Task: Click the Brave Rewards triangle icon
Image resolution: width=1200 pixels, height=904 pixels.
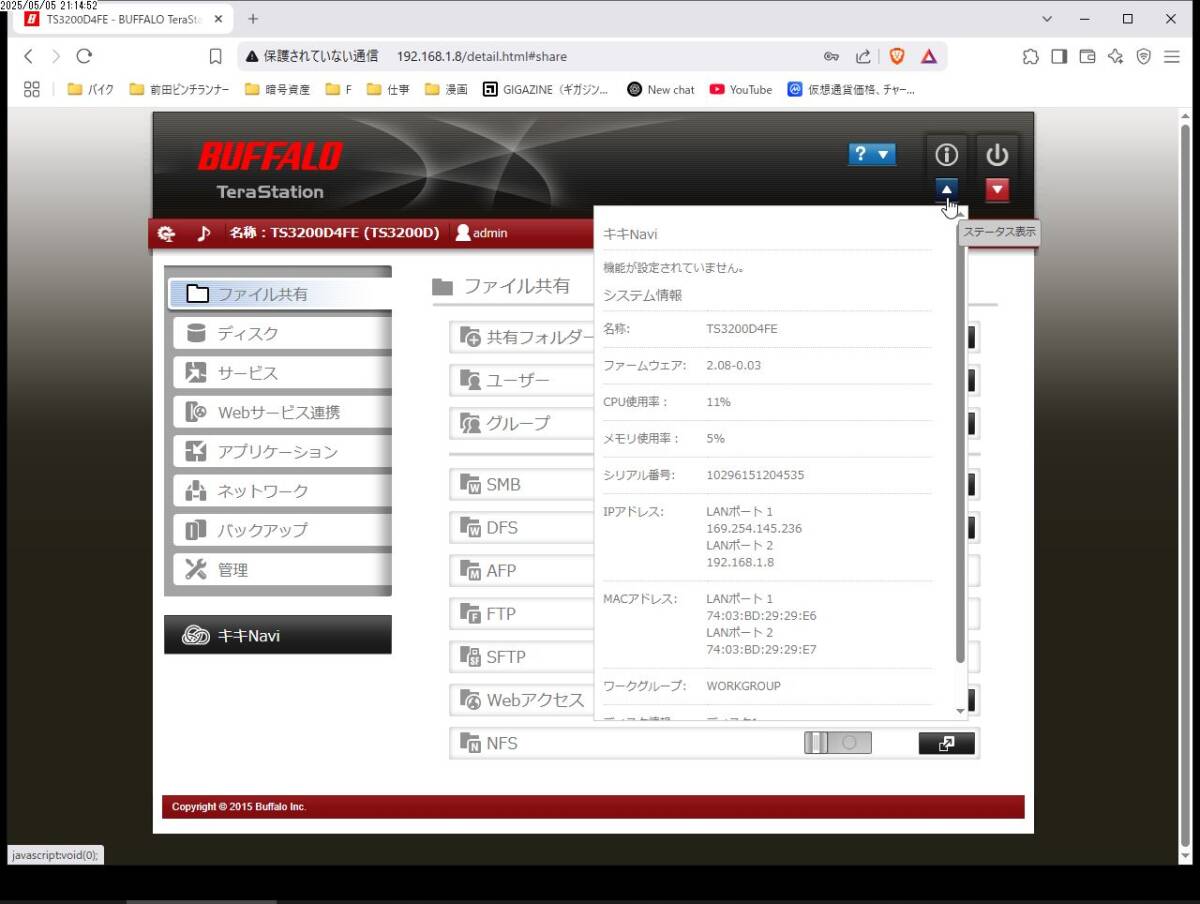Action: [x=929, y=56]
